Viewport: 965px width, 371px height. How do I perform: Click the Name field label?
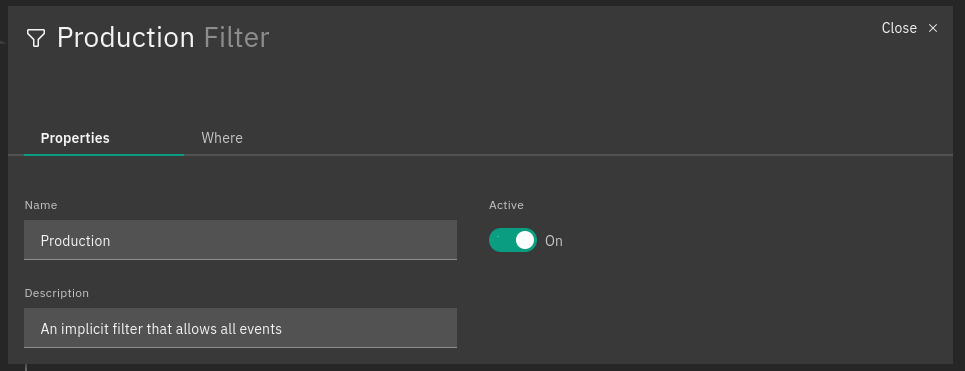[x=41, y=205]
